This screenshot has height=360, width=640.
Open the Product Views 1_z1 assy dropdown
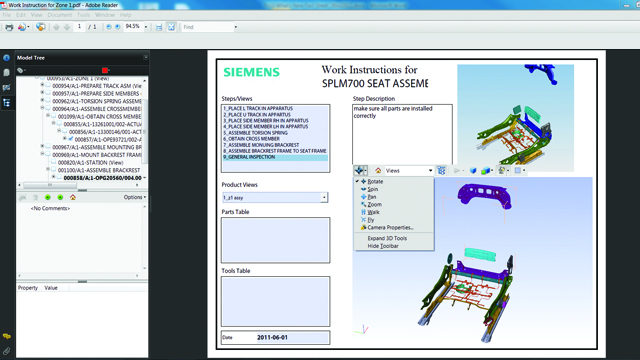click(275, 198)
